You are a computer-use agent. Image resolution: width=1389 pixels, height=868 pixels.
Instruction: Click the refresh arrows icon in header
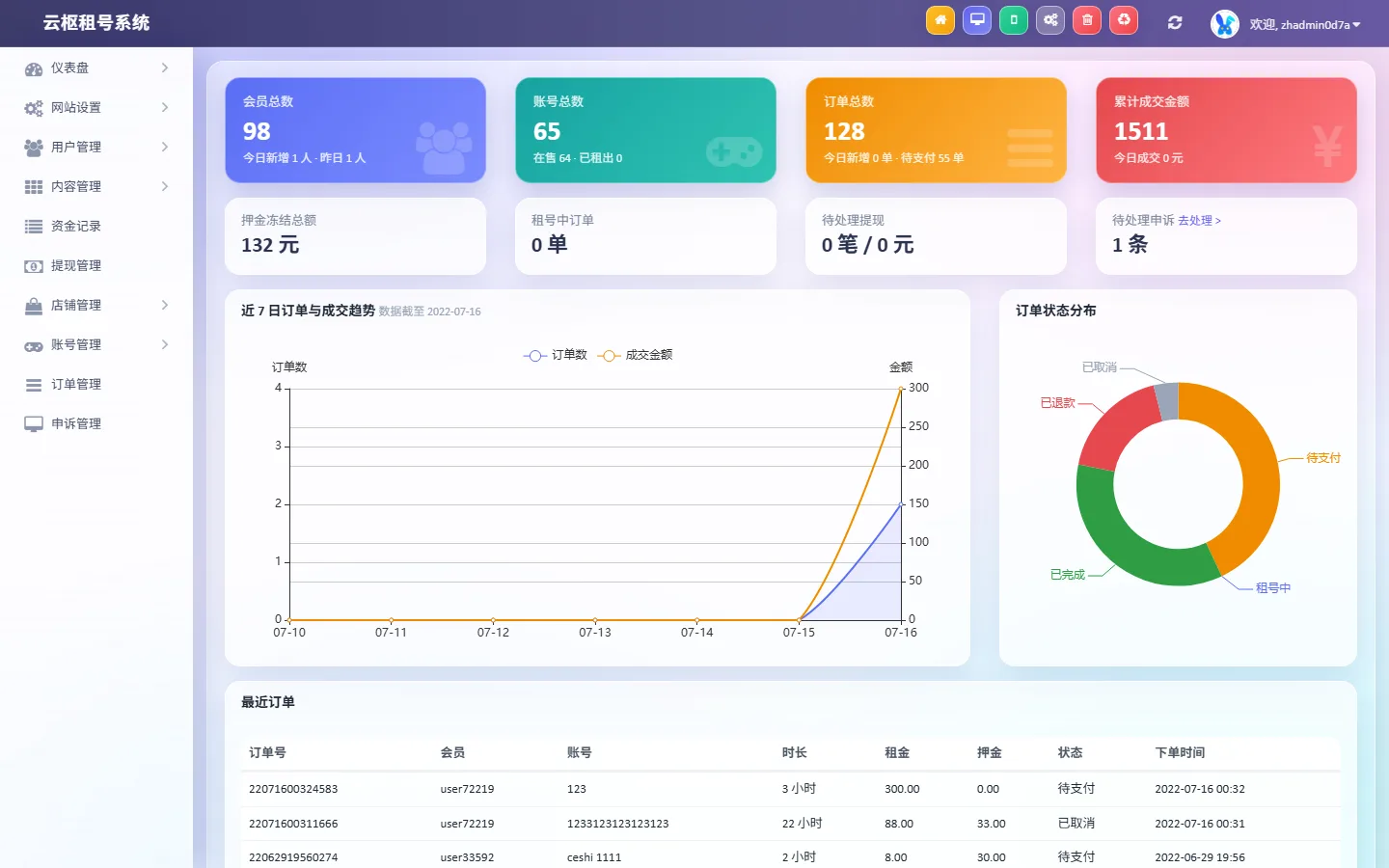point(1175,23)
